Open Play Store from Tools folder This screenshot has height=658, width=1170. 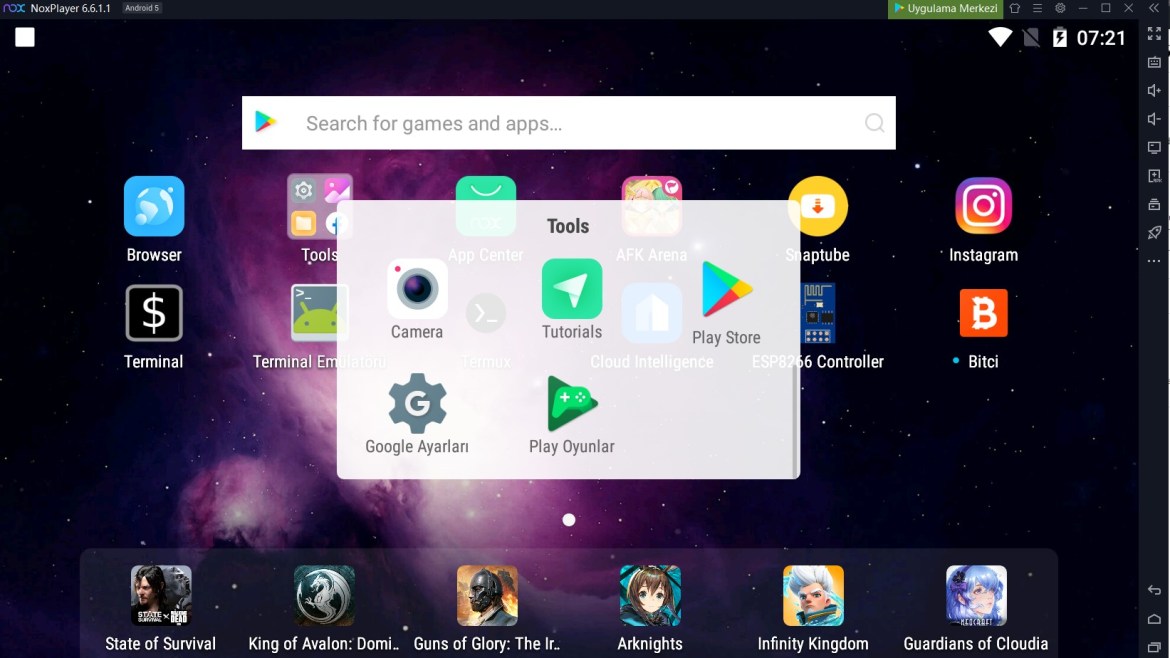(x=727, y=290)
